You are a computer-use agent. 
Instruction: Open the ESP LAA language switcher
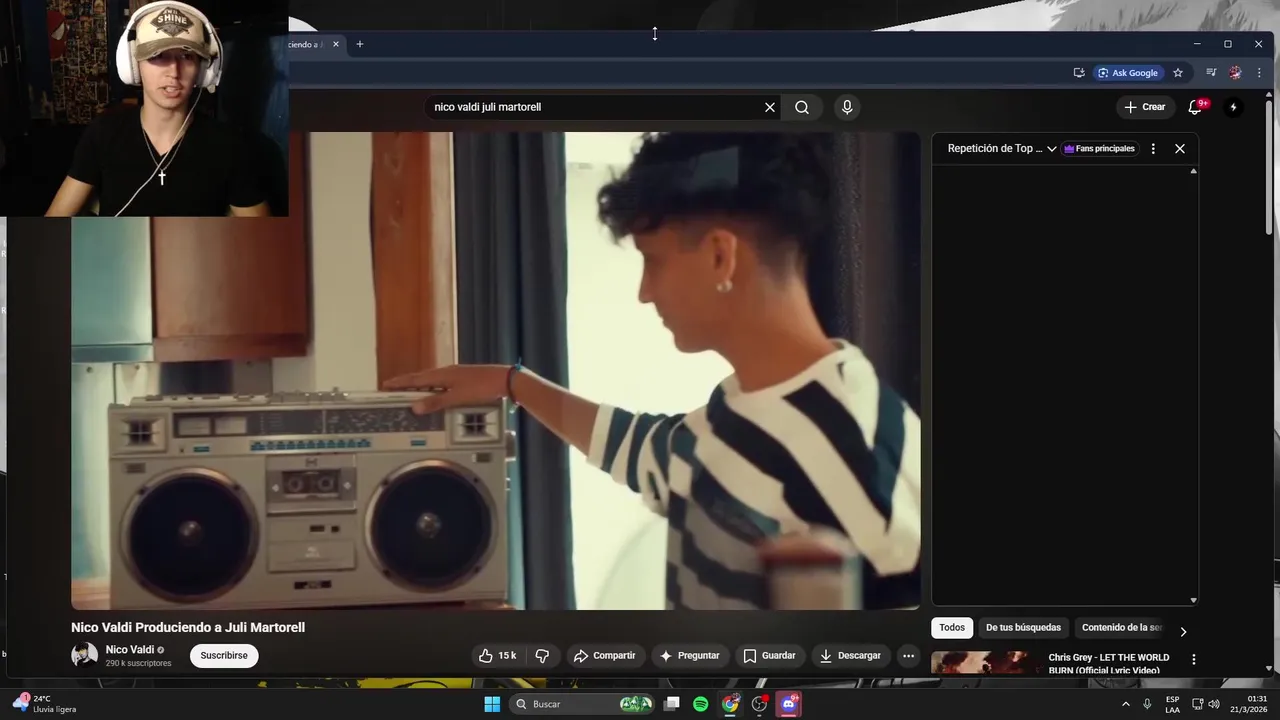[x=1172, y=704]
